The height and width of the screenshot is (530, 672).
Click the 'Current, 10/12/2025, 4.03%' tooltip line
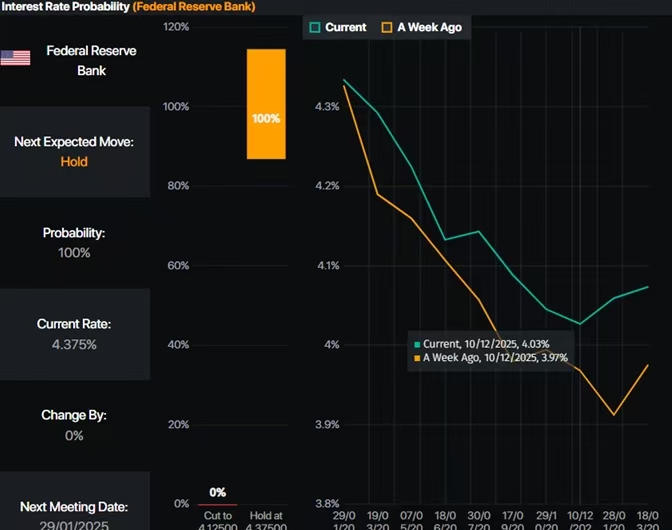pos(482,344)
